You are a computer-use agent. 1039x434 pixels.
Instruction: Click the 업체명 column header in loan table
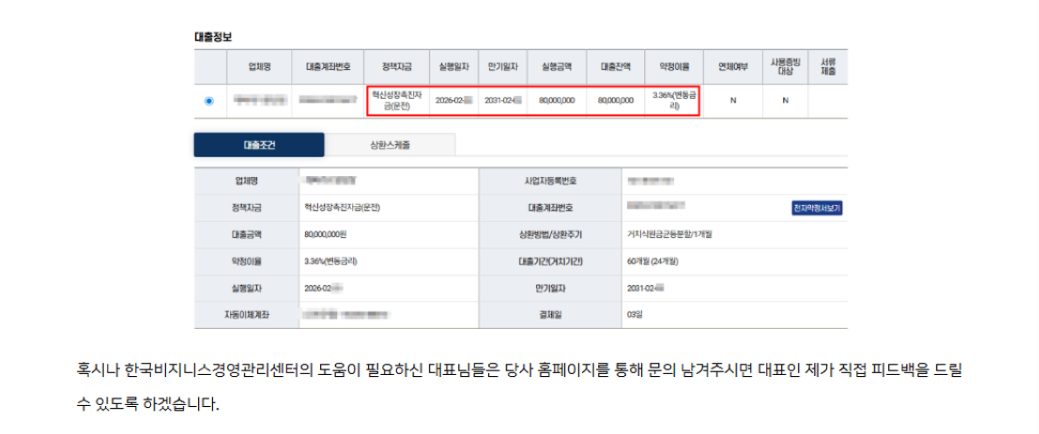(259, 66)
